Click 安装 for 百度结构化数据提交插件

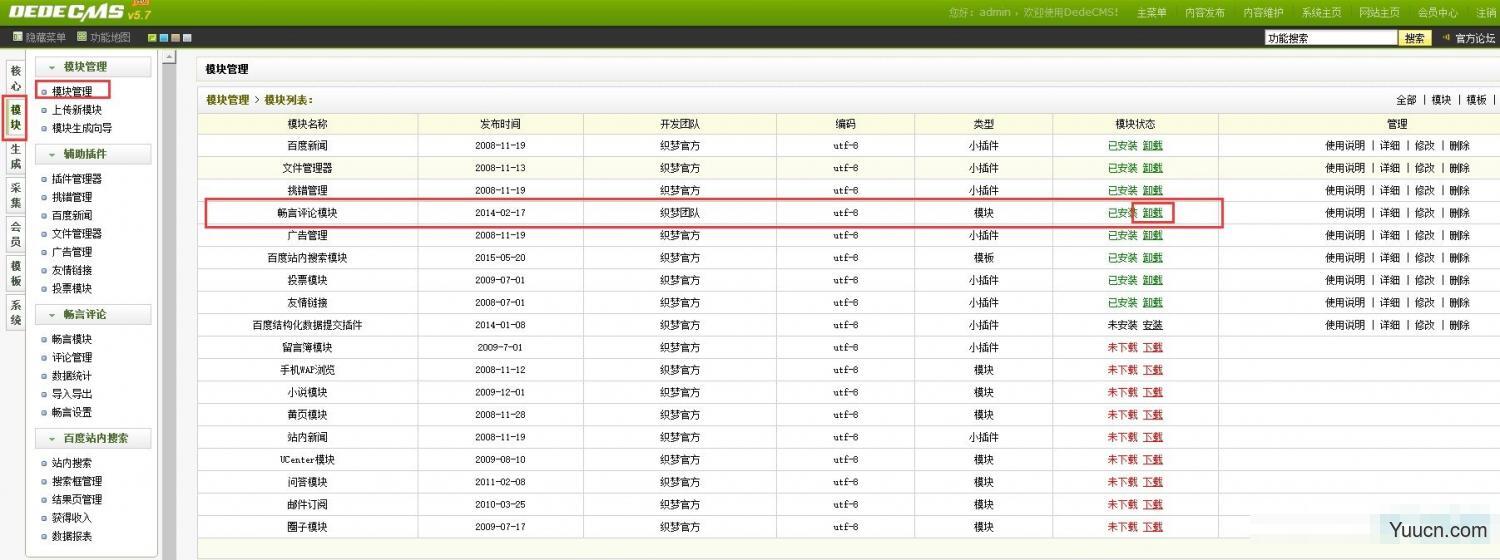point(1153,325)
